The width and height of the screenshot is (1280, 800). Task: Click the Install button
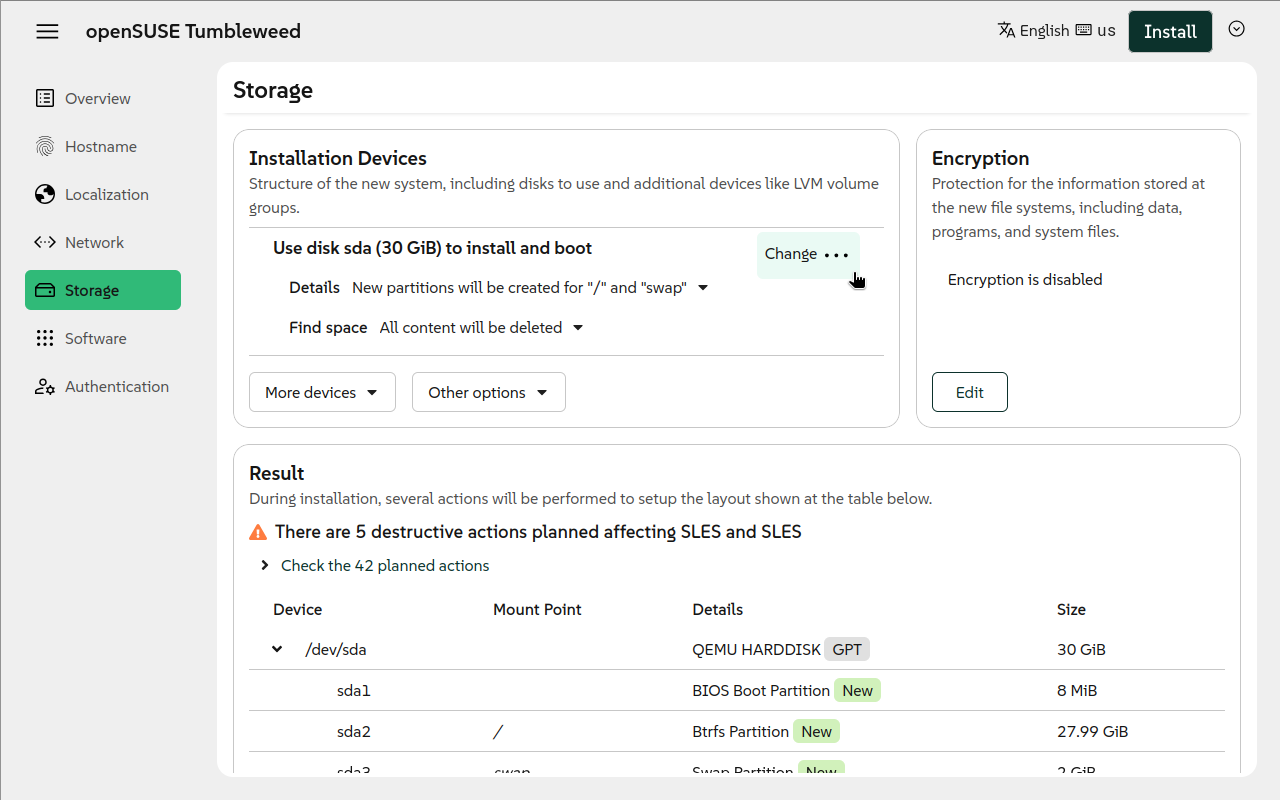(1170, 31)
